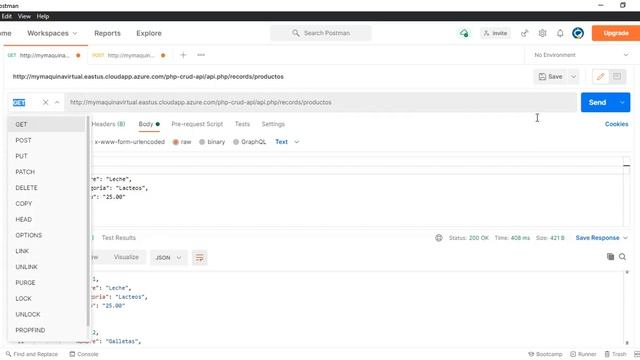640x360 pixels.
Task: Switch to the GET request tab
Action: coord(44,55)
